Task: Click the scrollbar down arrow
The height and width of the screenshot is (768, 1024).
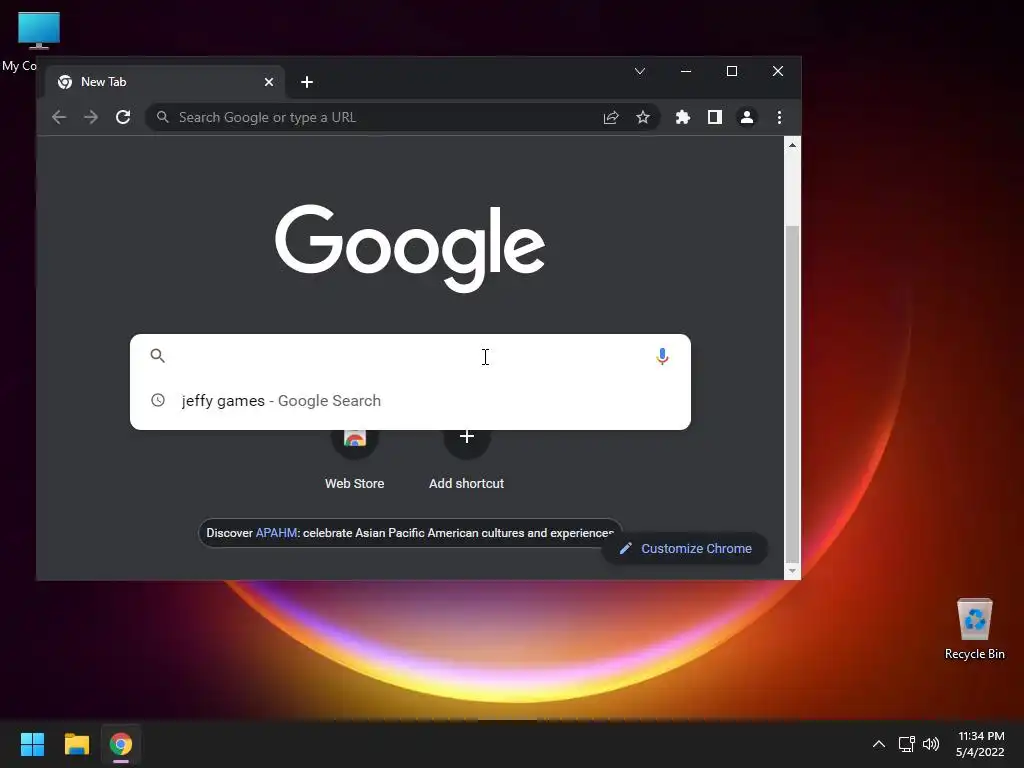Action: tap(792, 571)
